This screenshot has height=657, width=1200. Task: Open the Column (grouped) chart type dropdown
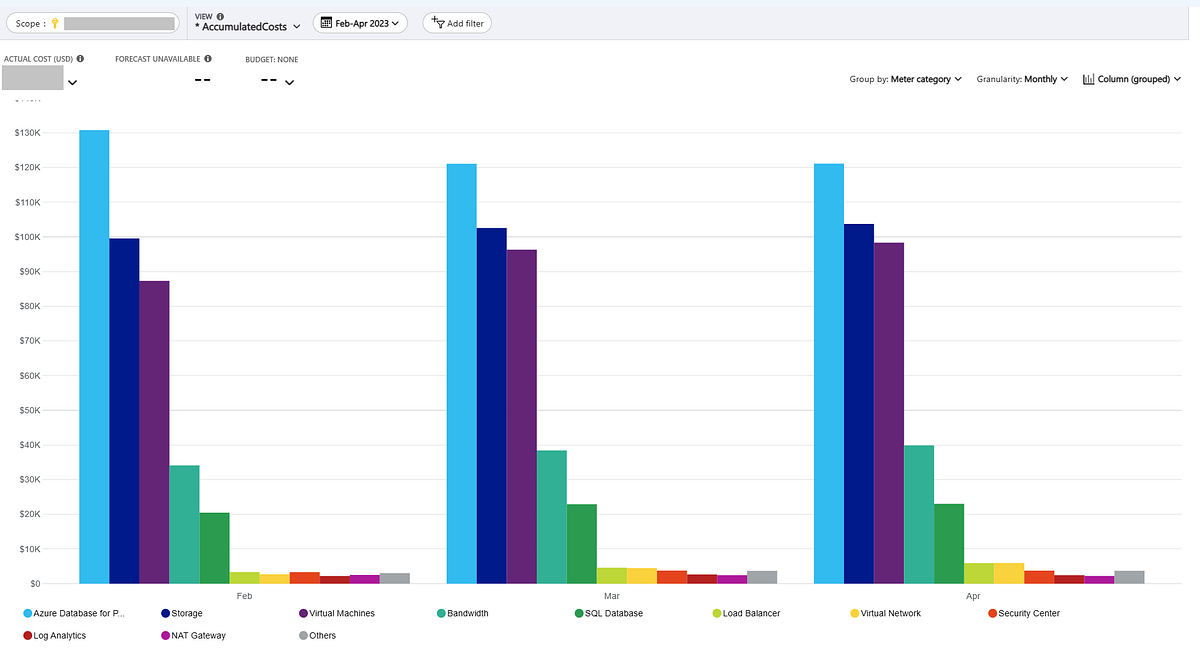[x=1132, y=78]
